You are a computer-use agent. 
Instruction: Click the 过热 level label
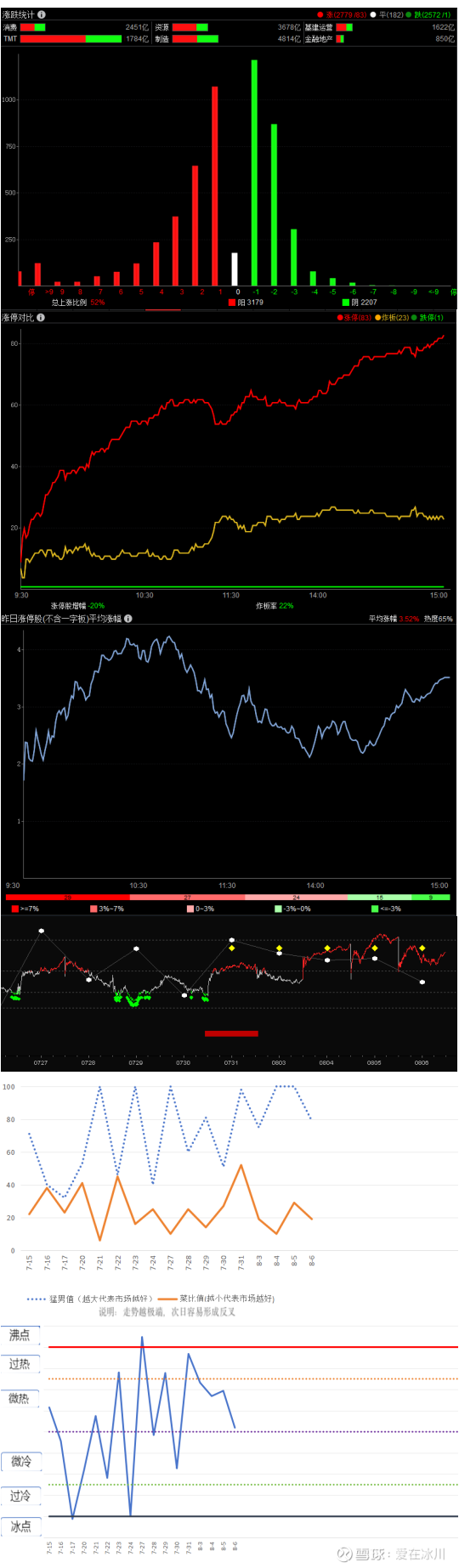tap(20, 1364)
